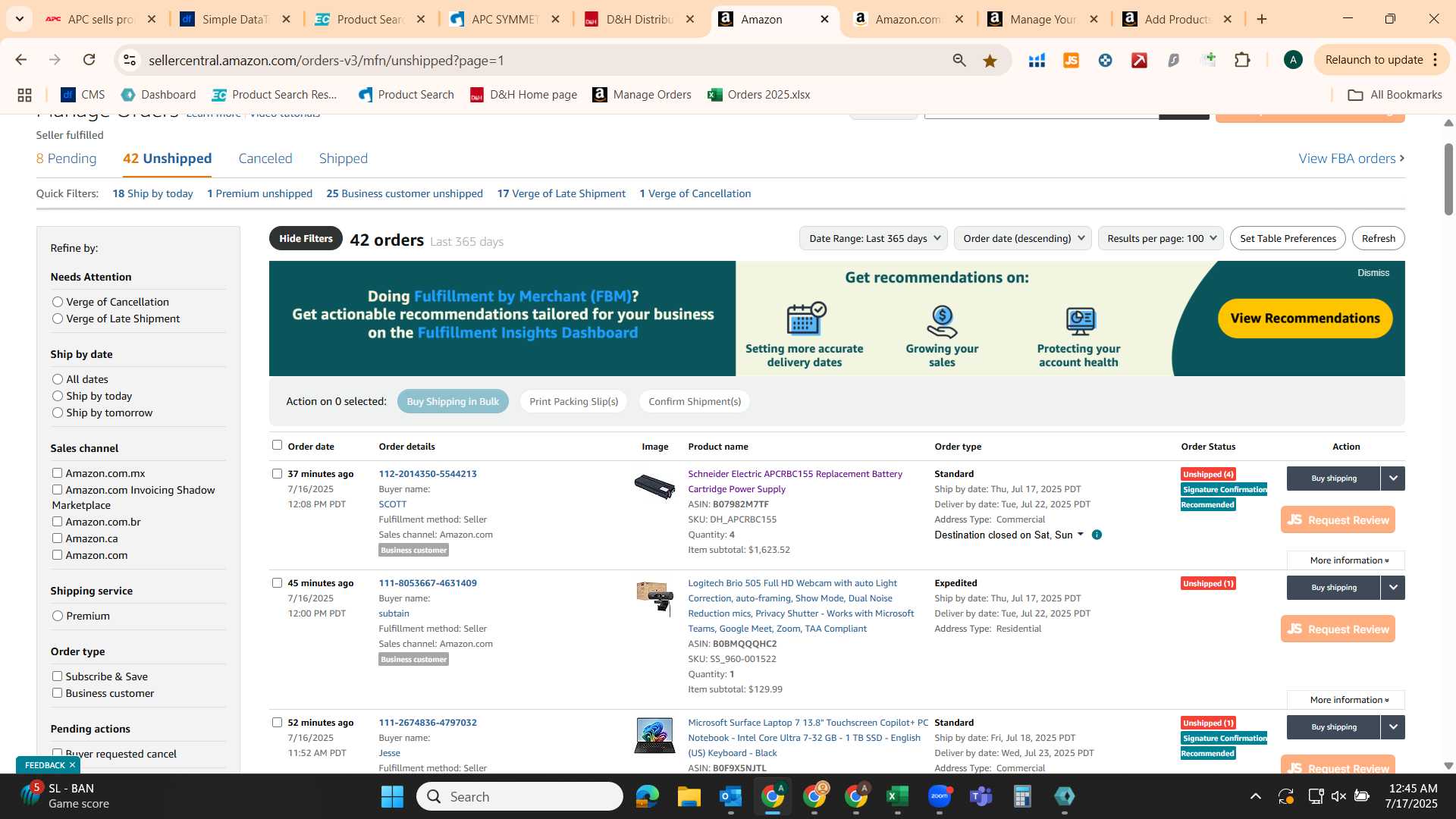Switch to APC SYMMETRA browser tab
The image size is (1456, 819).
(x=504, y=19)
